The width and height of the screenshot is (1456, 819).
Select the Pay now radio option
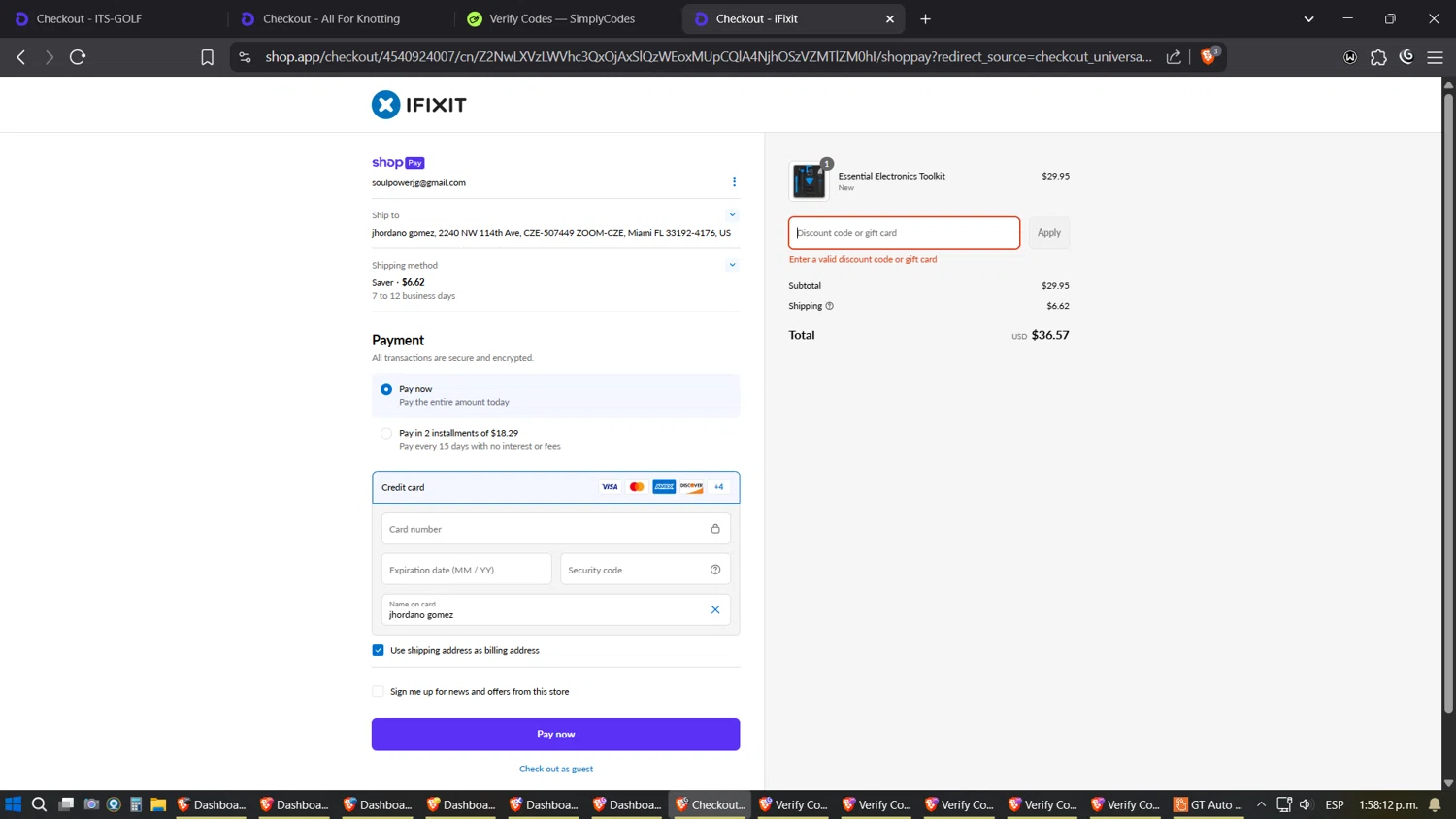point(386,389)
